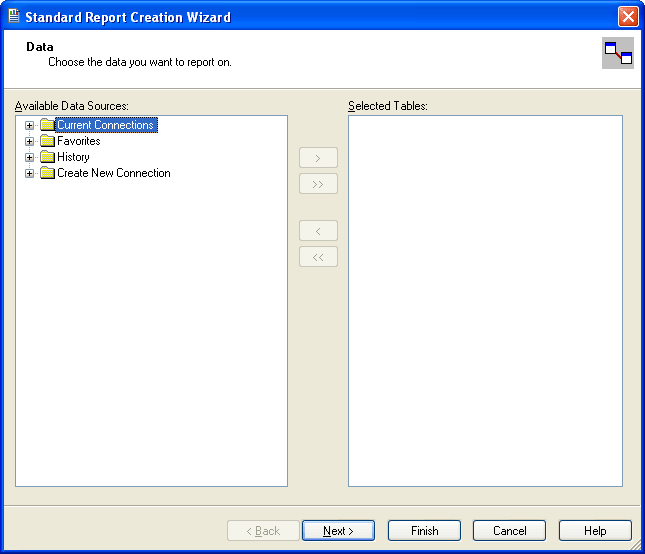The height and width of the screenshot is (554, 645).
Task: Click the data link icon in header
Action: coord(617,53)
